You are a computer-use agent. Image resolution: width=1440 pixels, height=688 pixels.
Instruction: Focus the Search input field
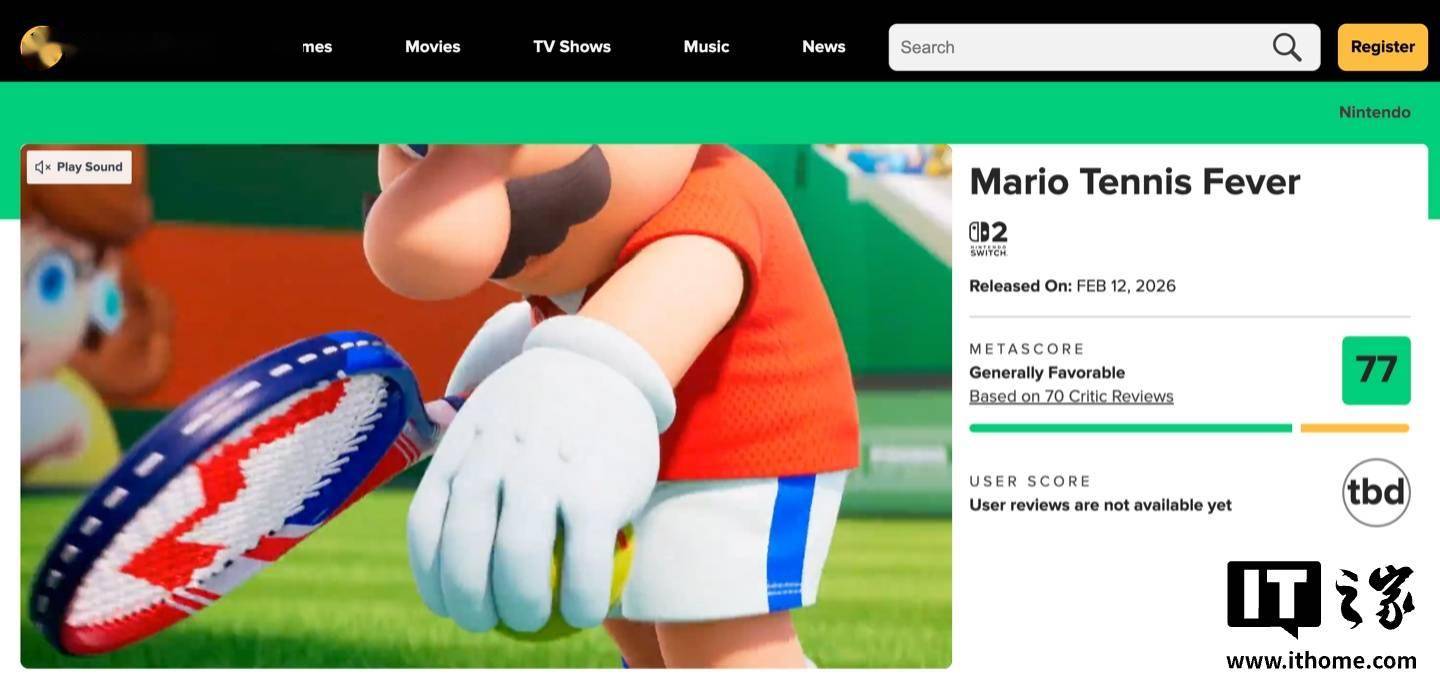point(1080,47)
